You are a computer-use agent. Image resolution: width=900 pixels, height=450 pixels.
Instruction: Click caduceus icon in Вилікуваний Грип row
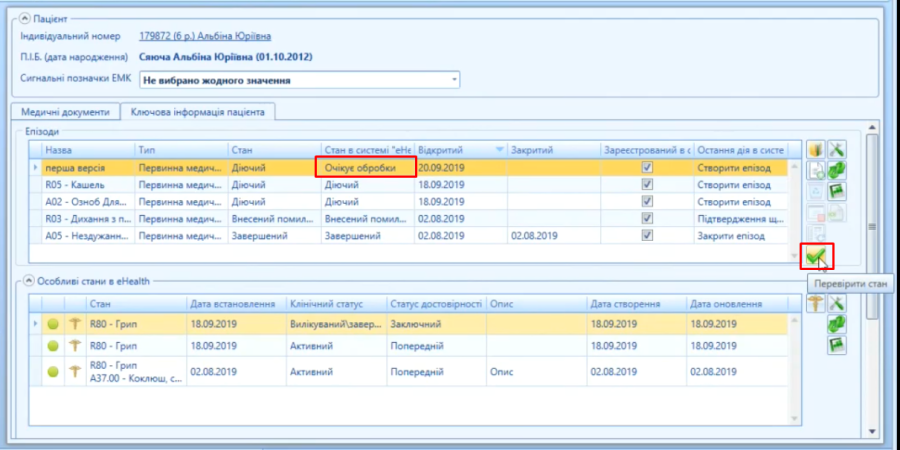point(75,324)
